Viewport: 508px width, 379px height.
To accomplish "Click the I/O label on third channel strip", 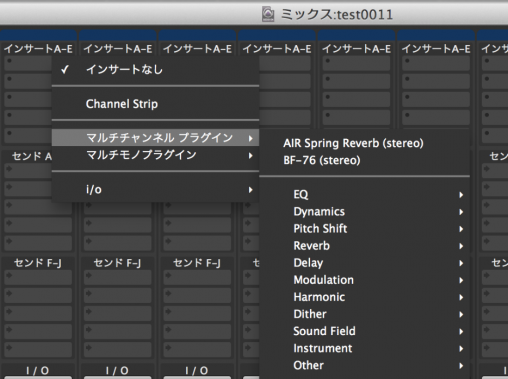I will click(x=197, y=370).
